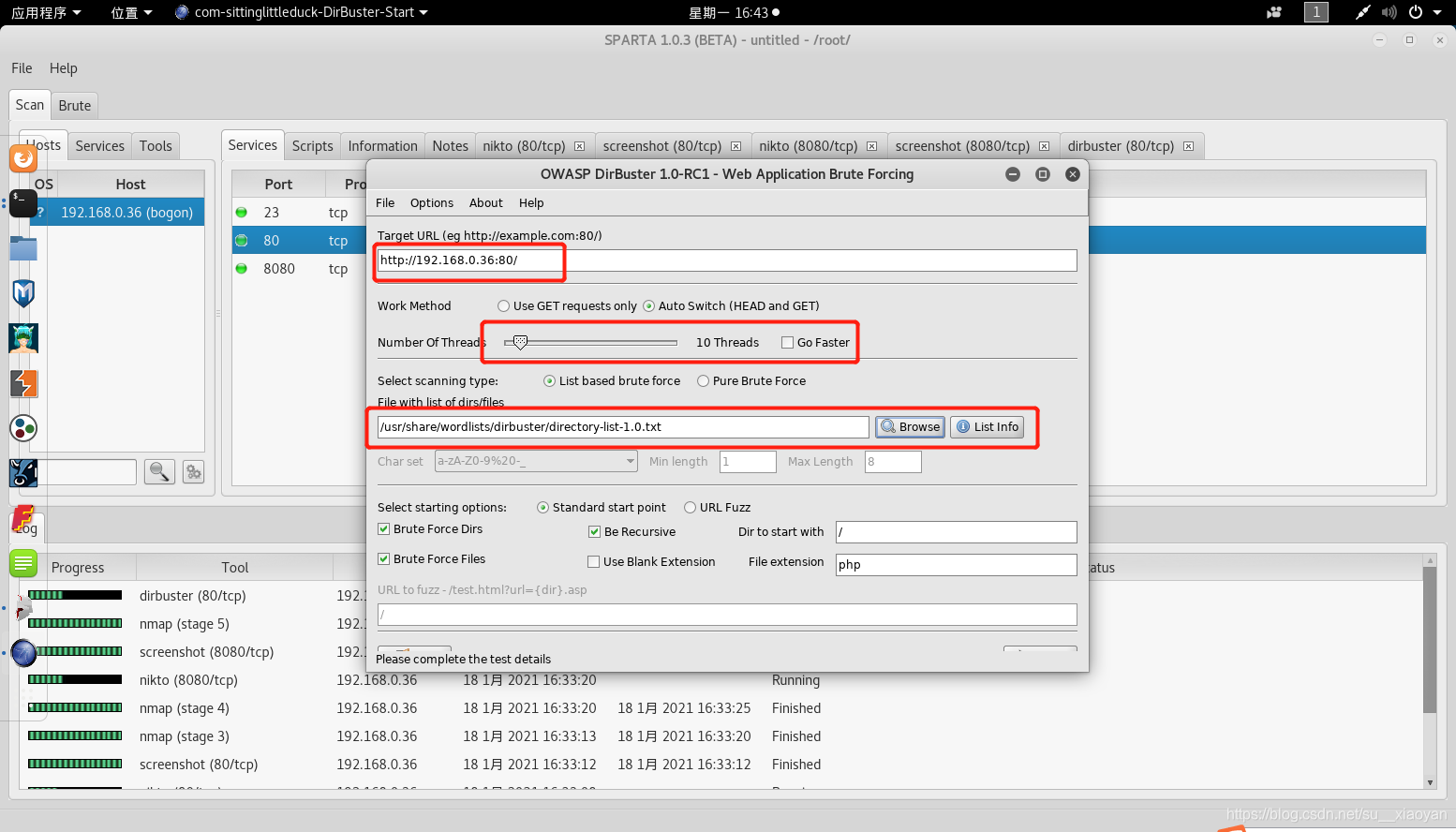Viewport: 1456px width, 832px height.
Task: Launch Burp Suite from the dock
Action: click(x=23, y=383)
